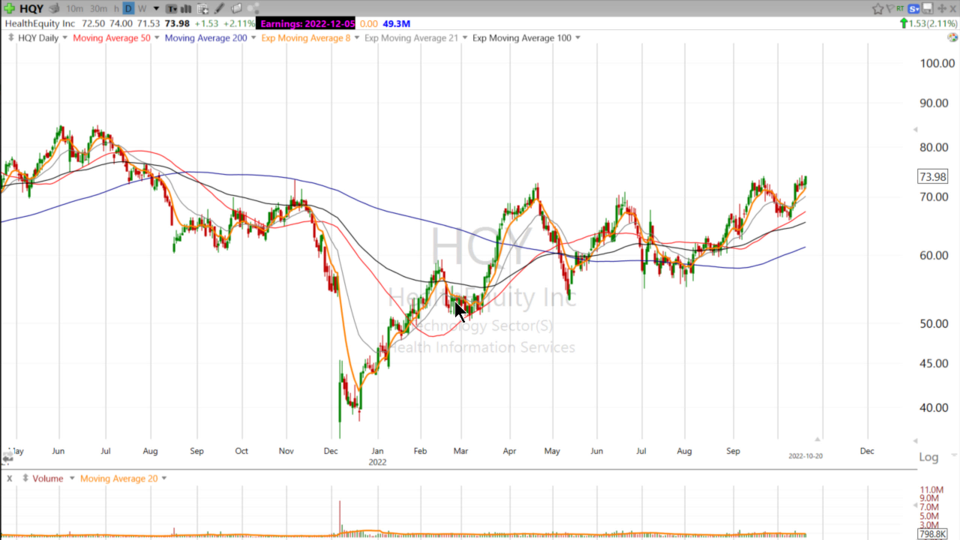Expand the Moving Average 50 dropdown arrow
The image size is (960, 540).
(x=157, y=38)
